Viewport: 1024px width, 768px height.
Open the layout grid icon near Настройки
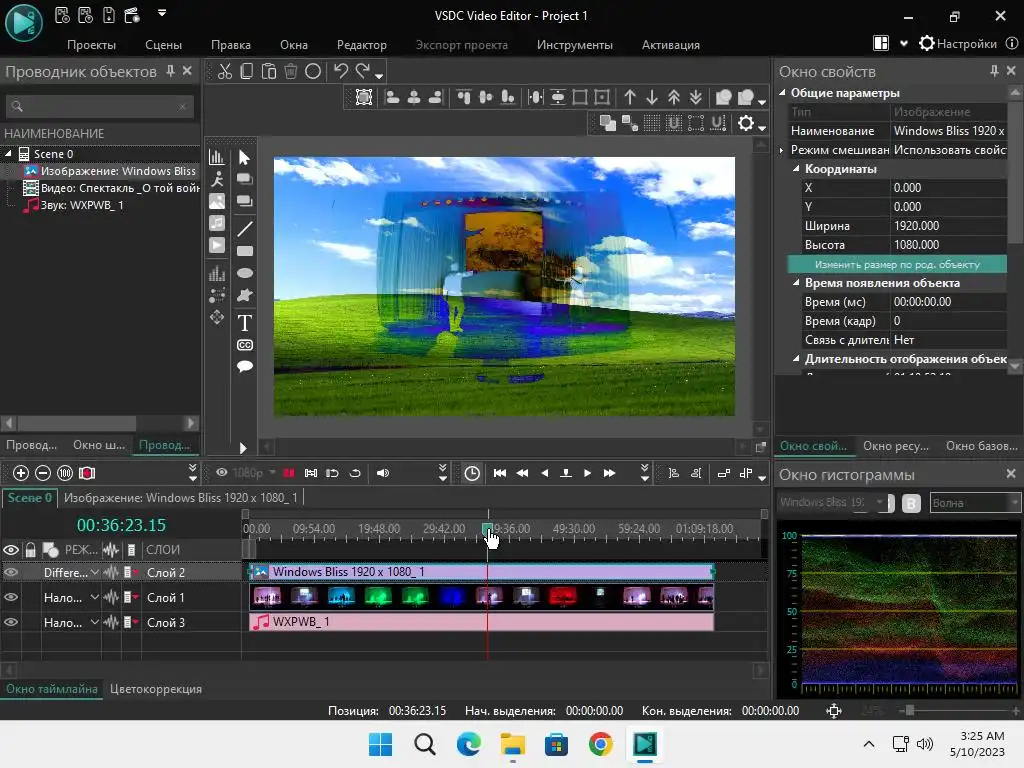click(881, 43)
